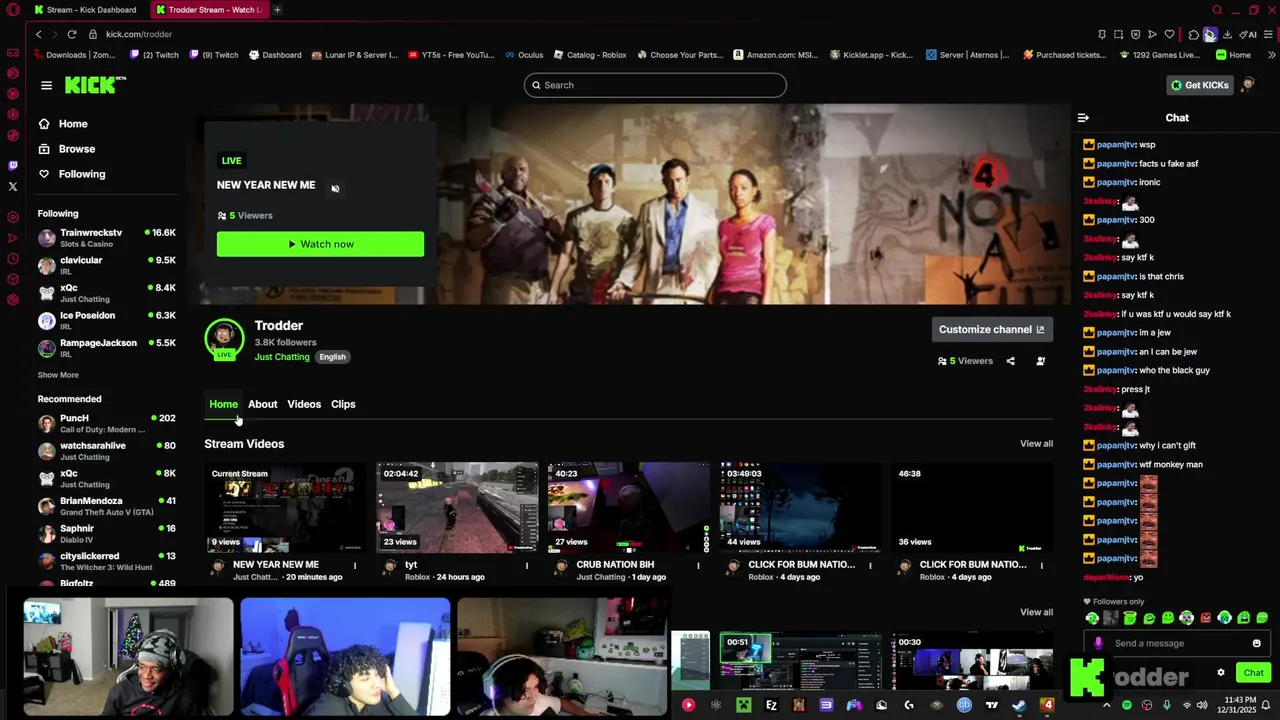Open options for tyt video
Image resolution: width=1280 pixels, height=720 pixels.
[x=527, y=565]
